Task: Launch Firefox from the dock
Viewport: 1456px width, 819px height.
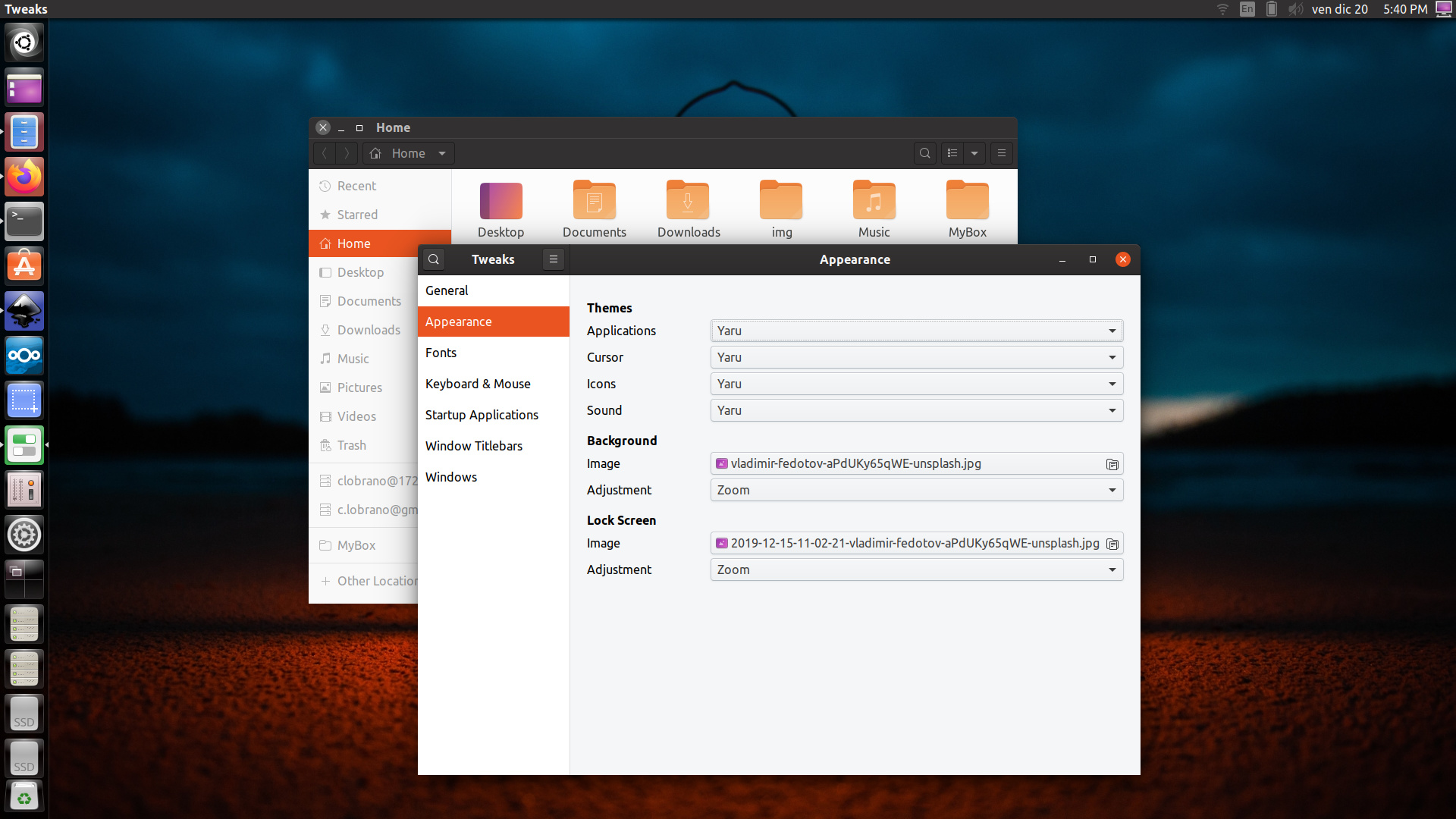Action: click(24, 177)
